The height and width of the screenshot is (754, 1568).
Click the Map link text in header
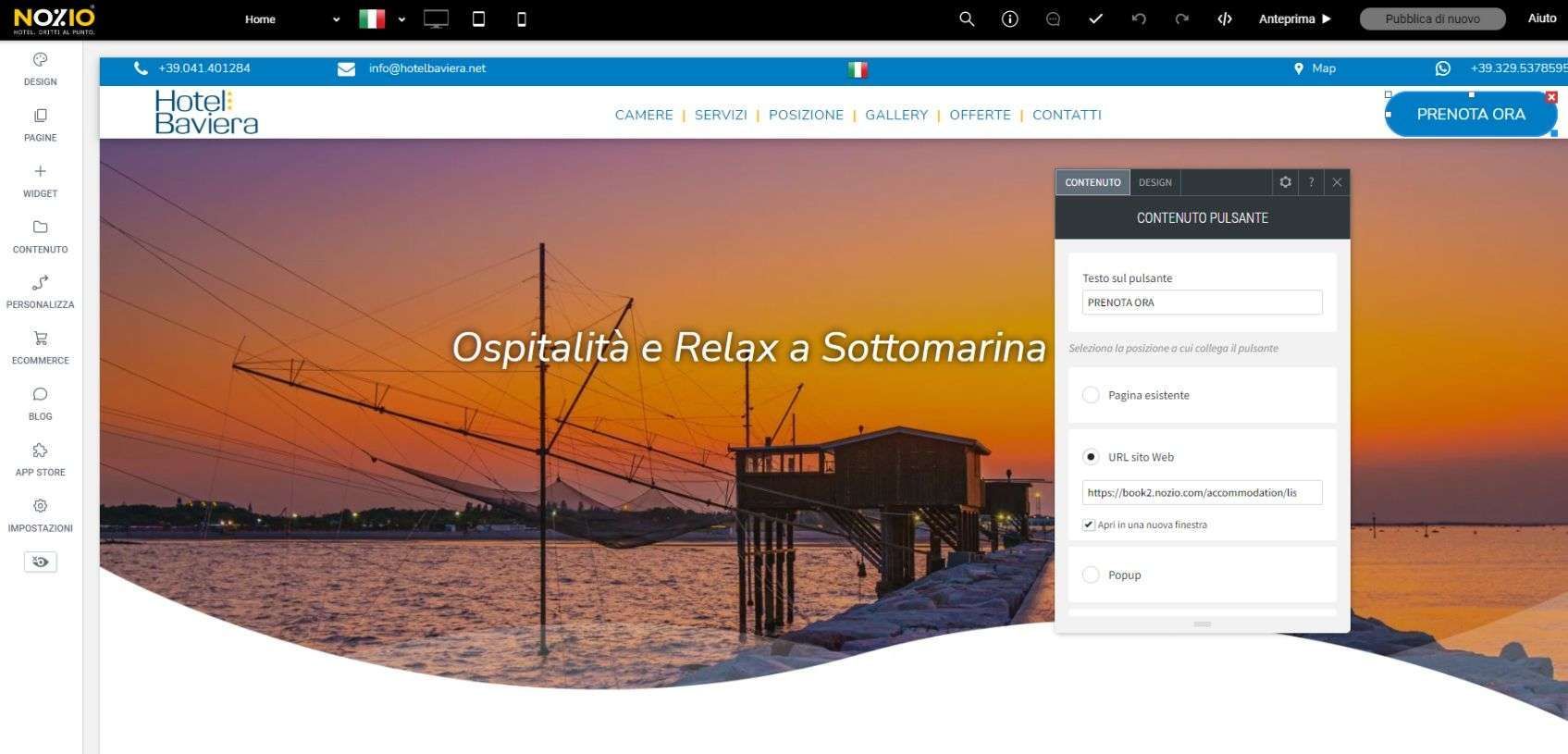pyautogui.click(x=1324, y=68)
